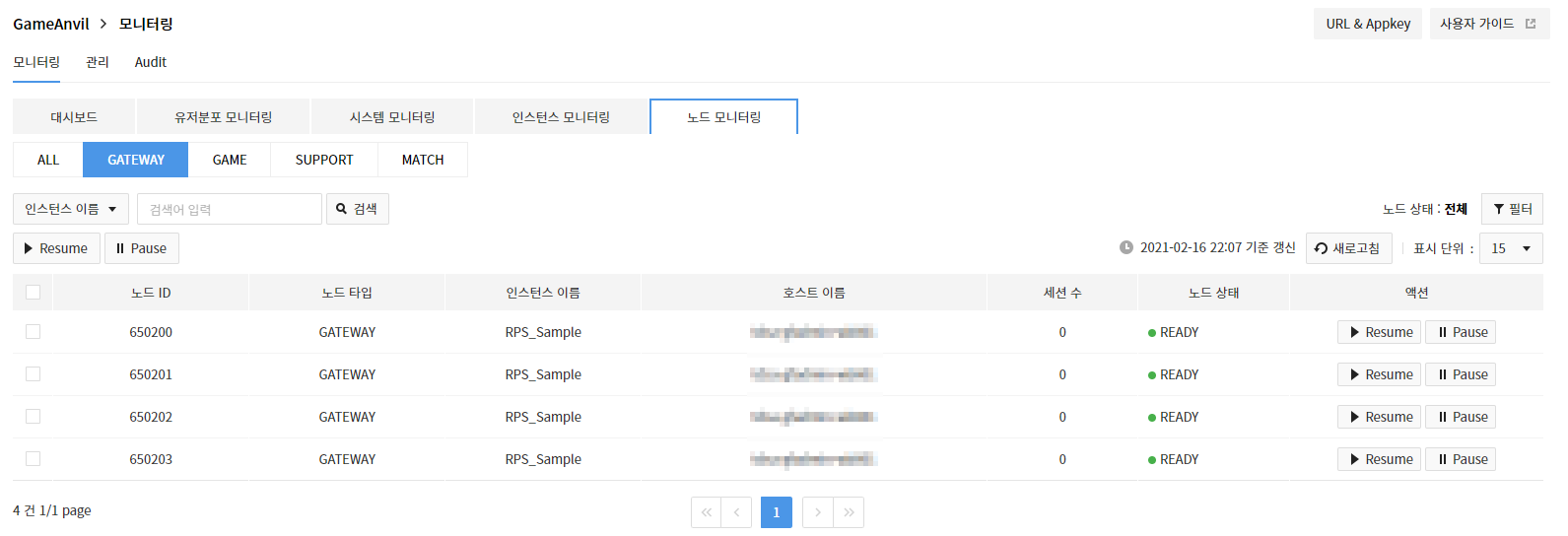The width and height of the screenshot is (1568, 536).
Task: Select the 노드 모니터링 tab
Action: pos(723,116)
